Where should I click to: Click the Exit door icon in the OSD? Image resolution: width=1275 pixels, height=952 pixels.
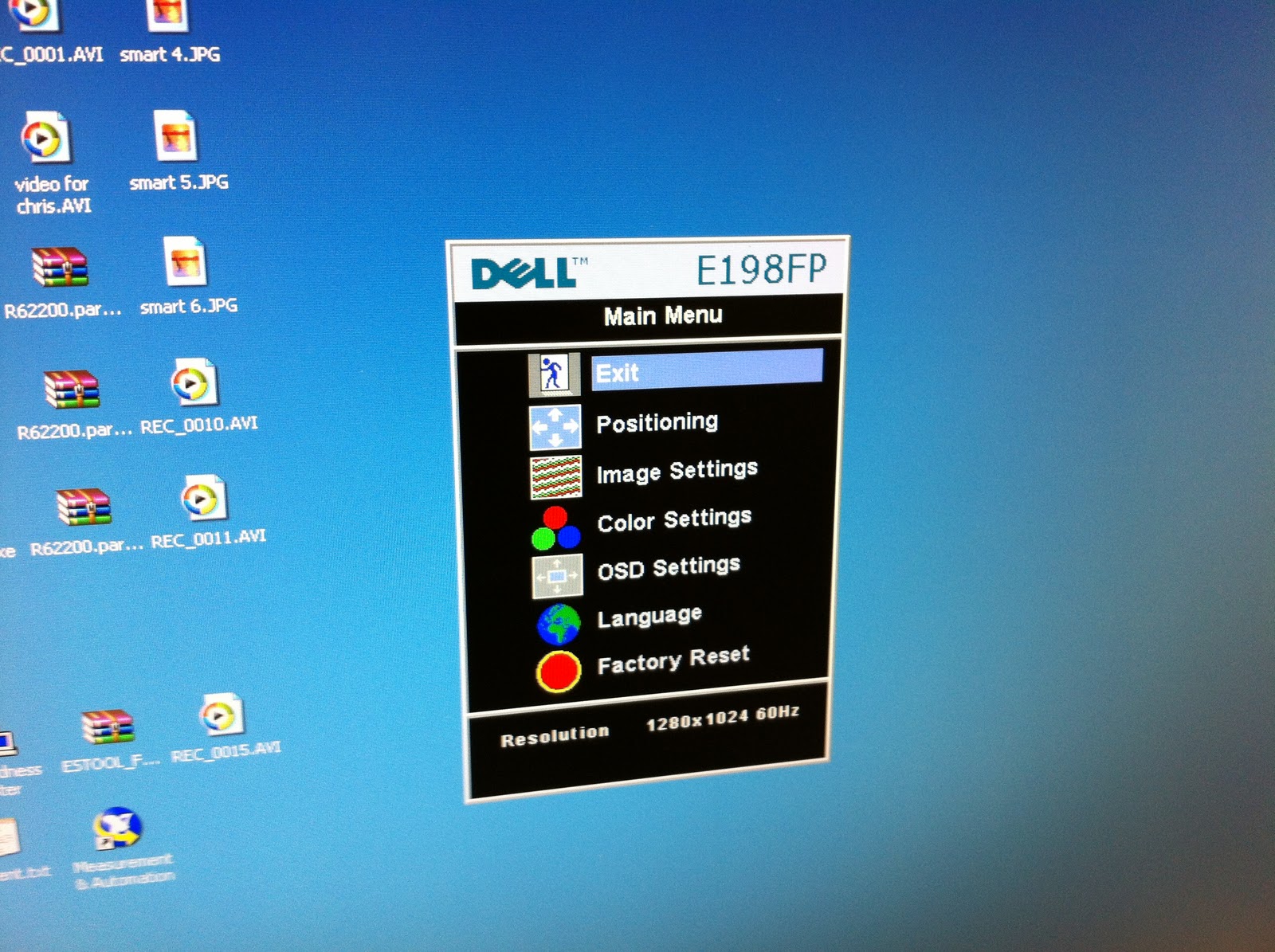(554, 373)
